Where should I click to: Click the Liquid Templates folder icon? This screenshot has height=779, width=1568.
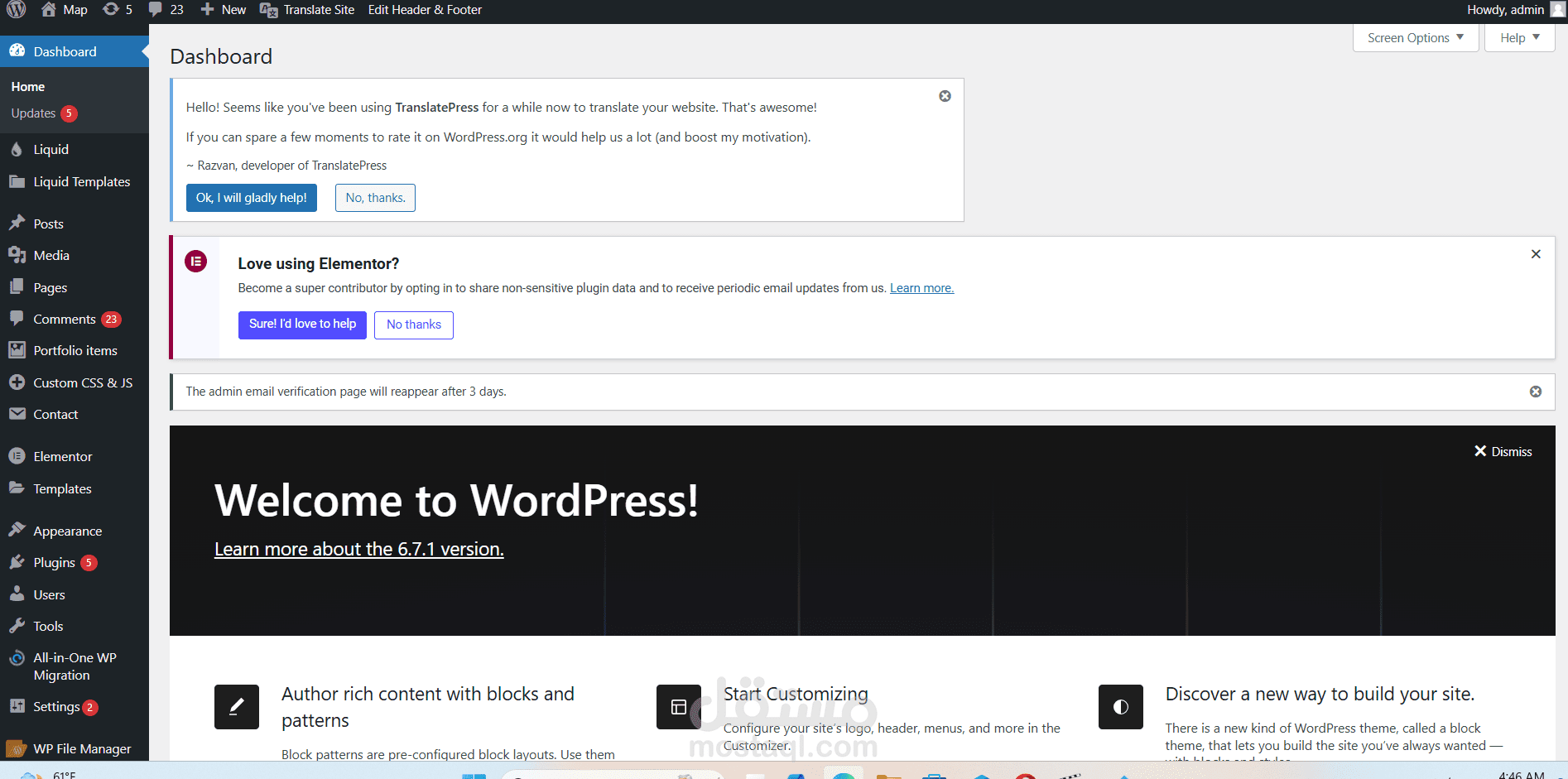click(17, 181)
